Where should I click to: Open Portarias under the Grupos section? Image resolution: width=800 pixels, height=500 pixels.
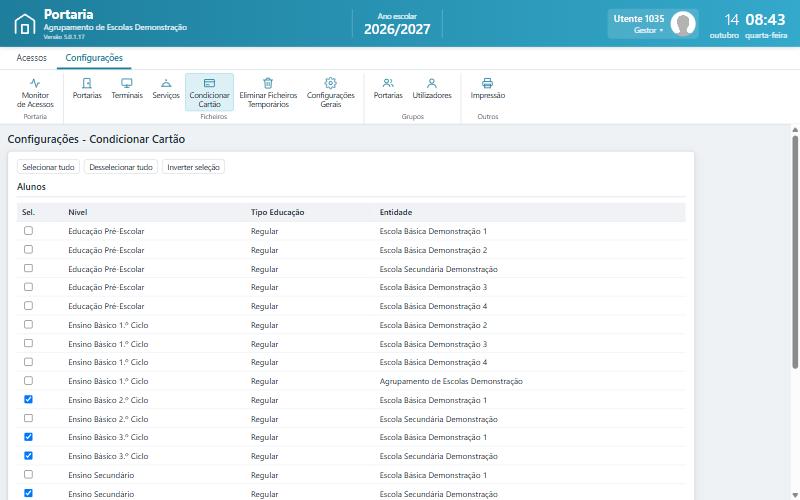click(x=388, y=88)
